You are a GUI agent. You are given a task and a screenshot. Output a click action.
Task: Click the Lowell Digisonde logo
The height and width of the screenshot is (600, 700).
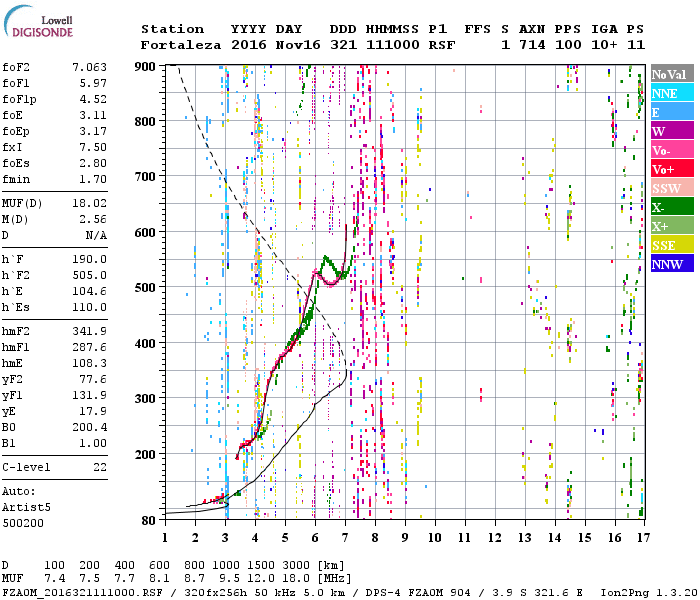pyautogui.click(x=38, y=21)
